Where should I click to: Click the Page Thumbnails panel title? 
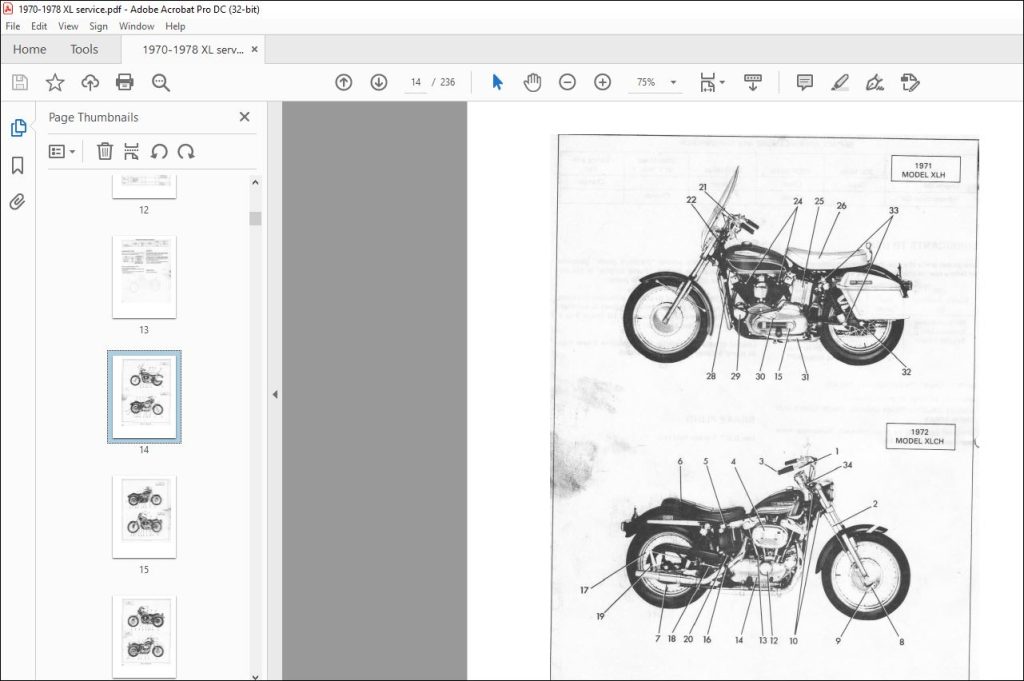click(x=93, y=118)
